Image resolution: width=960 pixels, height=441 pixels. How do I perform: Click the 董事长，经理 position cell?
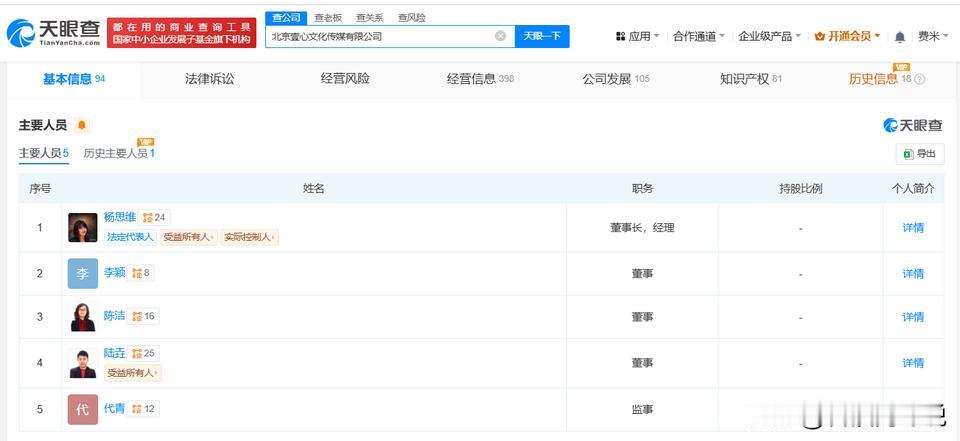642,228
